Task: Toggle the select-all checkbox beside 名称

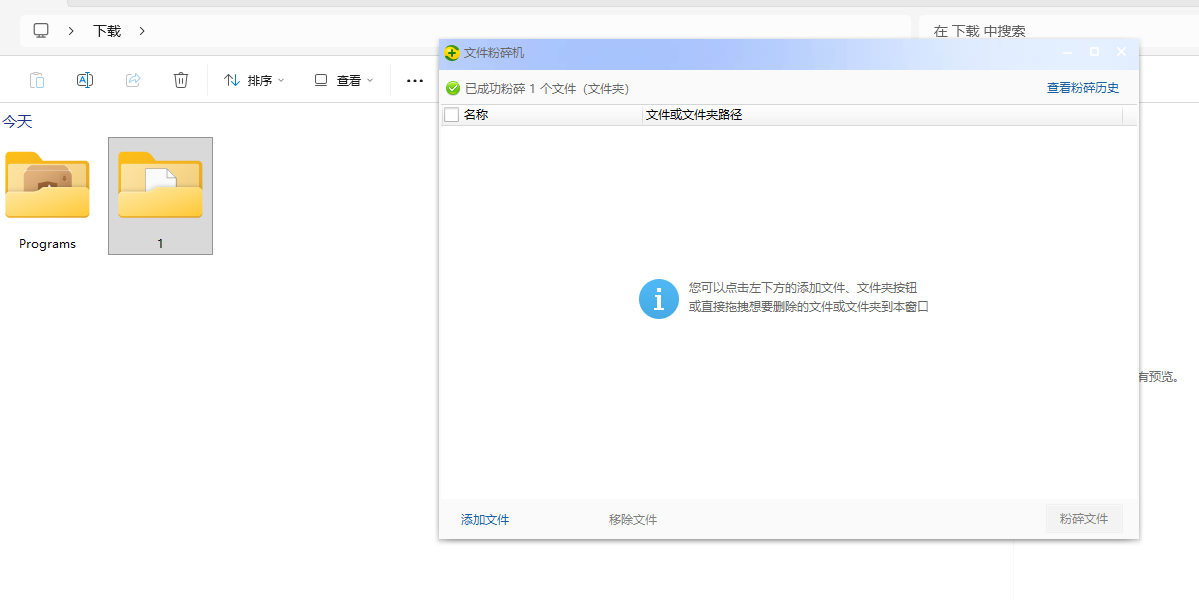Action: pos(452,115)
